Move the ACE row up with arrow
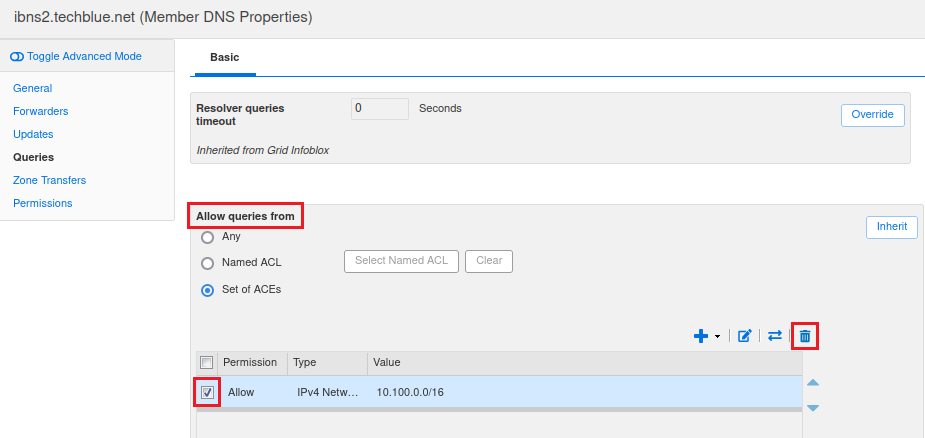Image resolution: width=925 pixels, height=438 pixels. coord(813,382)
